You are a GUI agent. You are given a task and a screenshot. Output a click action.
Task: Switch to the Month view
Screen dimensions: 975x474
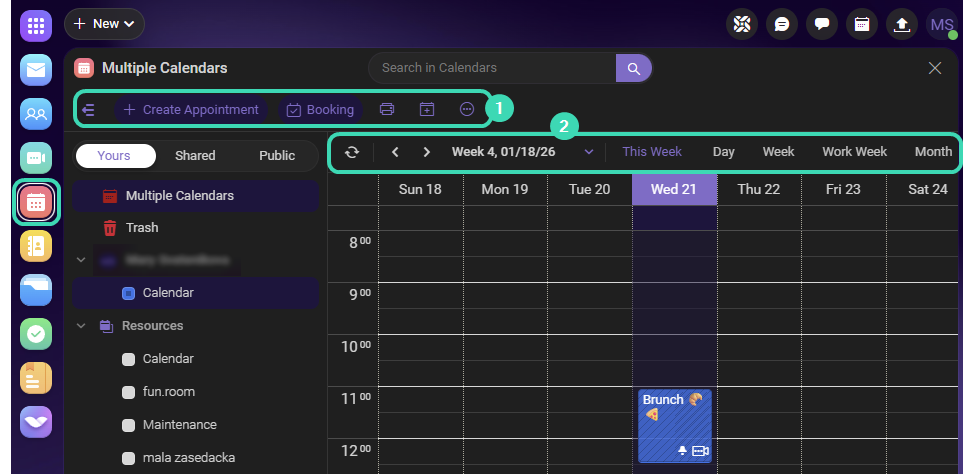tap(932, 152)
